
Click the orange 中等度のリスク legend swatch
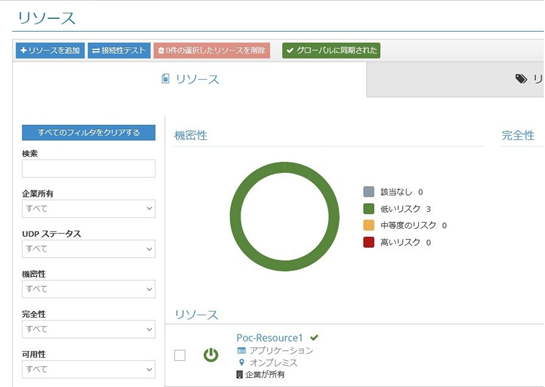(x=369, y=225)
